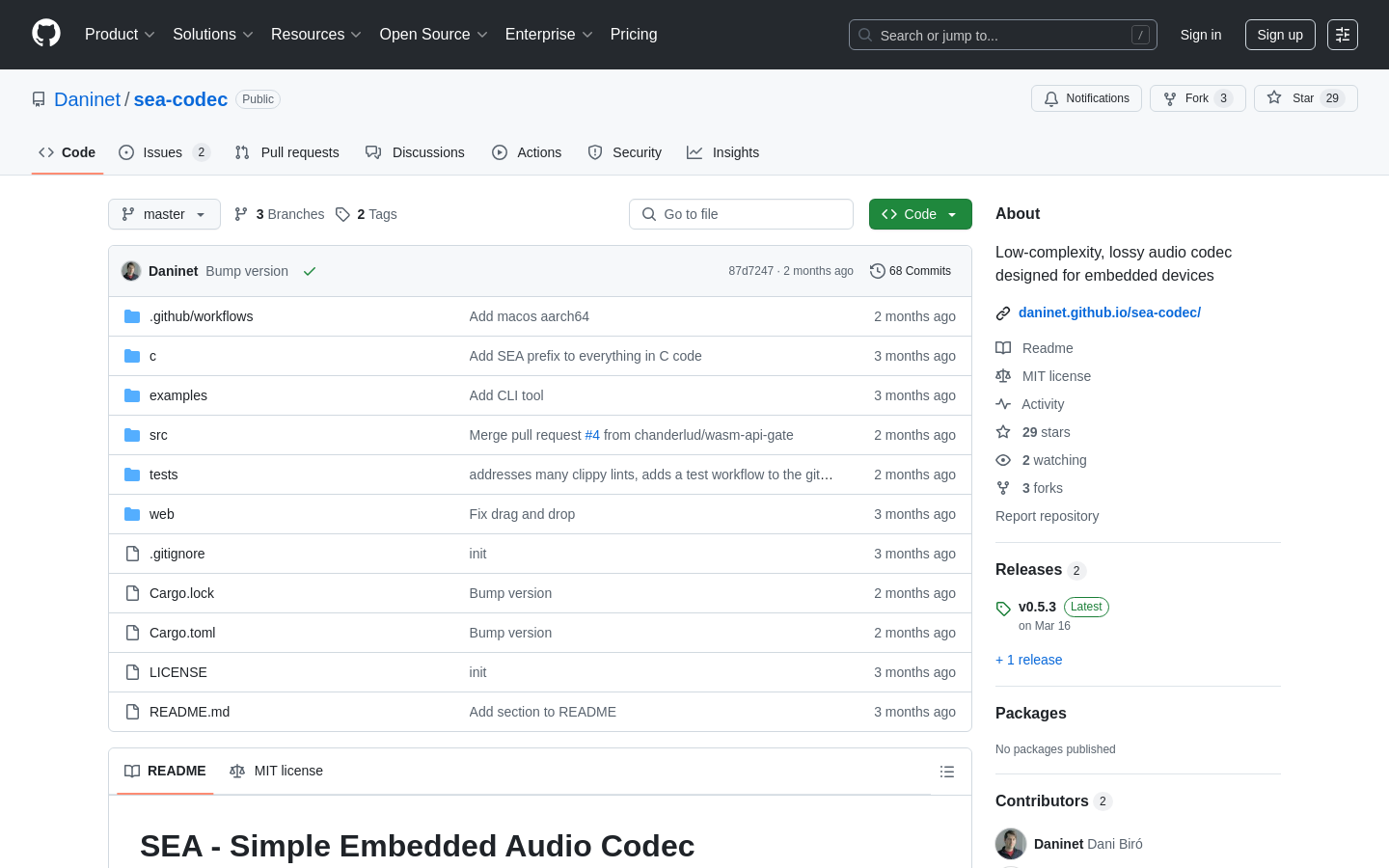The height and width of the screenshot is (868, 1389).
Task: Fork the sea-codec repository
Action: click(x=1197, y=98)
